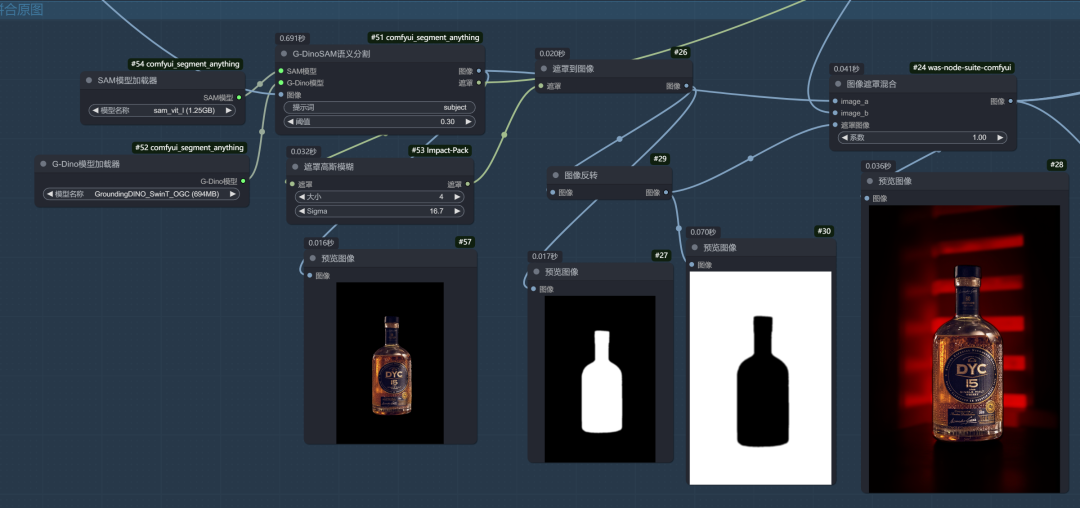
Task: Click the 0.691秒 execution time label
Action: tap(291, 39)
